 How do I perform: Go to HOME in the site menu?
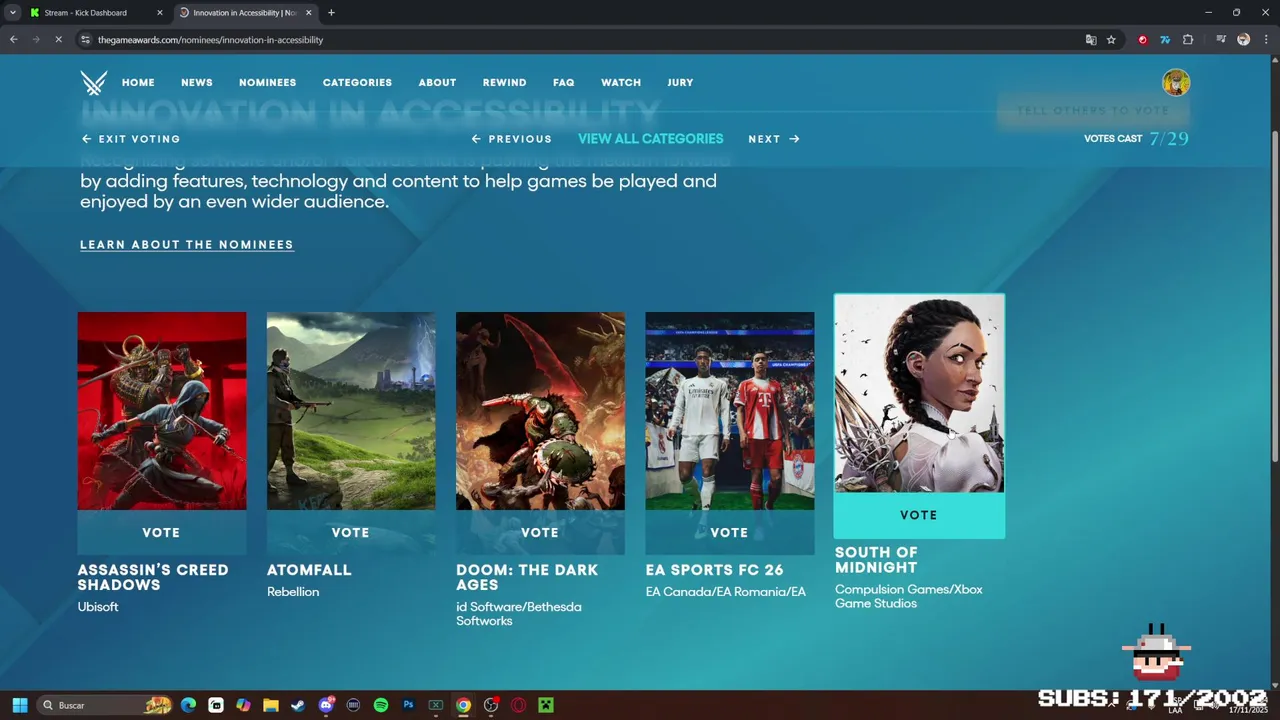coord(138,83)
